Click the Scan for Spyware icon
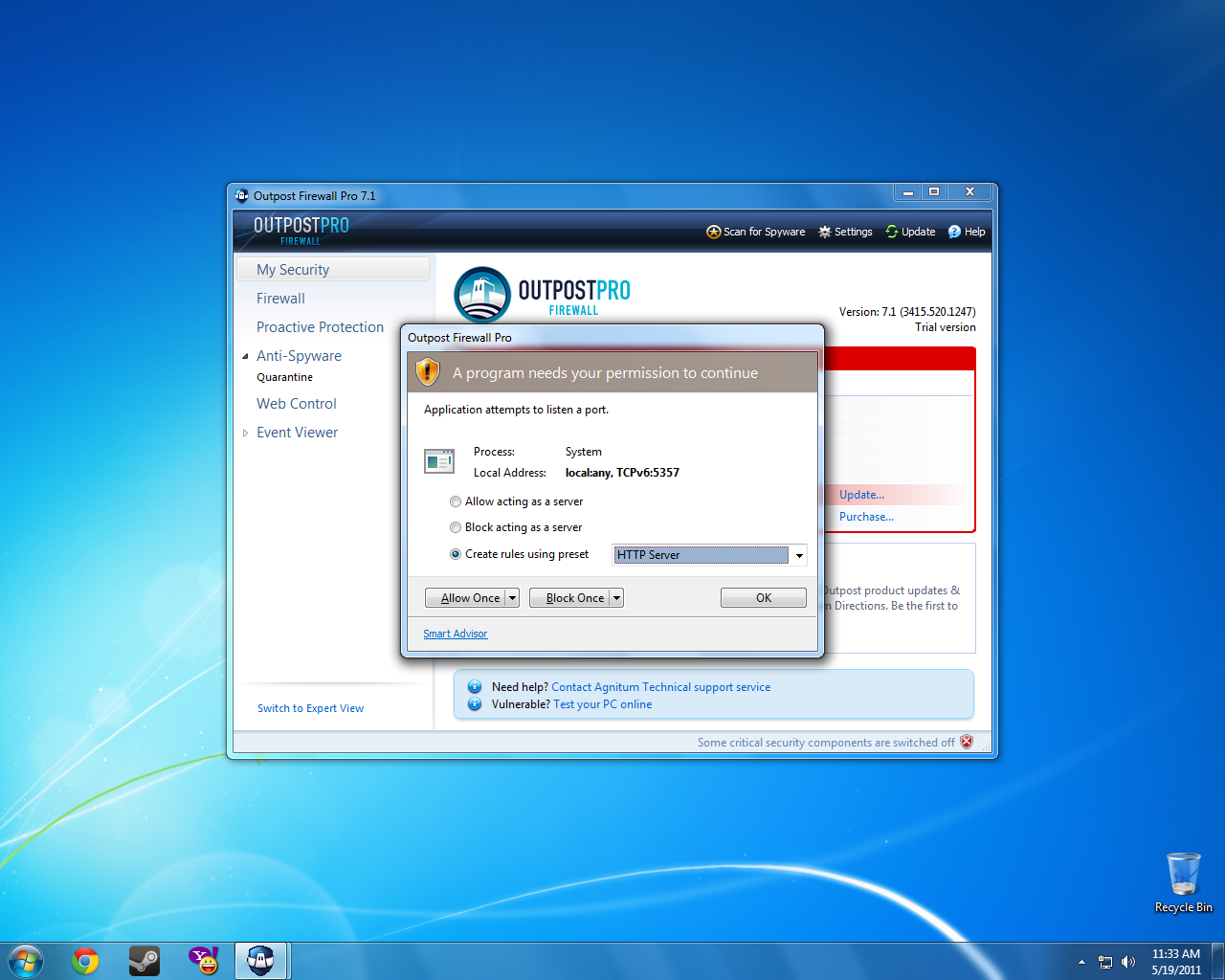The width and height of the screenshot is (1225, 980). (713, 232)
